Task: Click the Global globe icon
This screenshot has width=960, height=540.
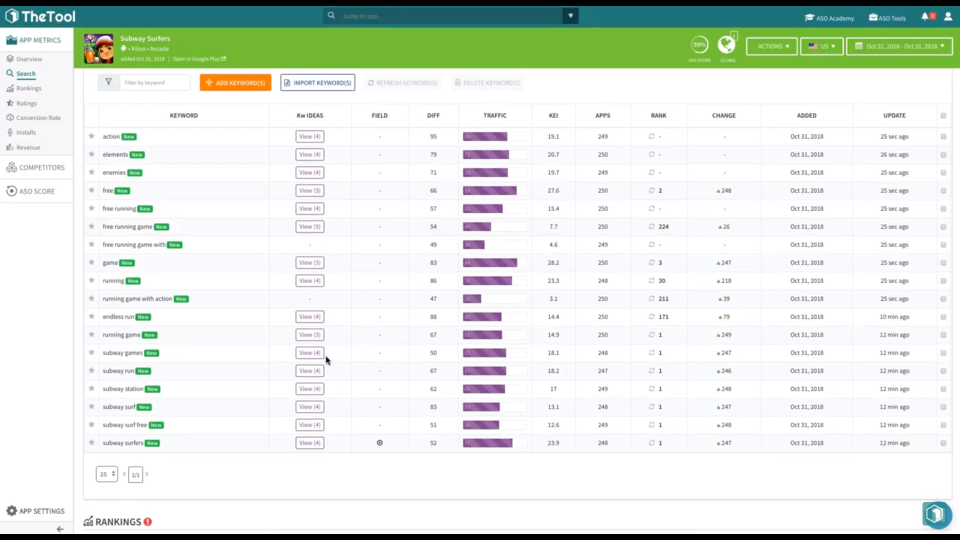Action: 727,45
